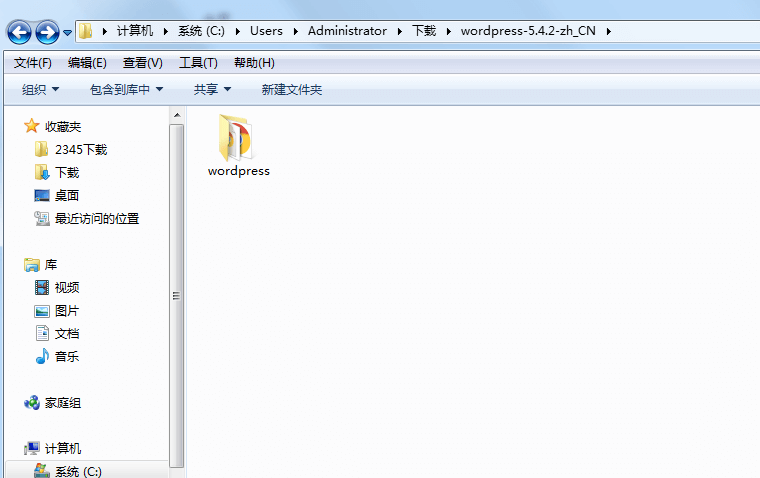Screen dimensions: 760x478
Task: Click the 桌面 desktop icon
Action: [42, 195]
